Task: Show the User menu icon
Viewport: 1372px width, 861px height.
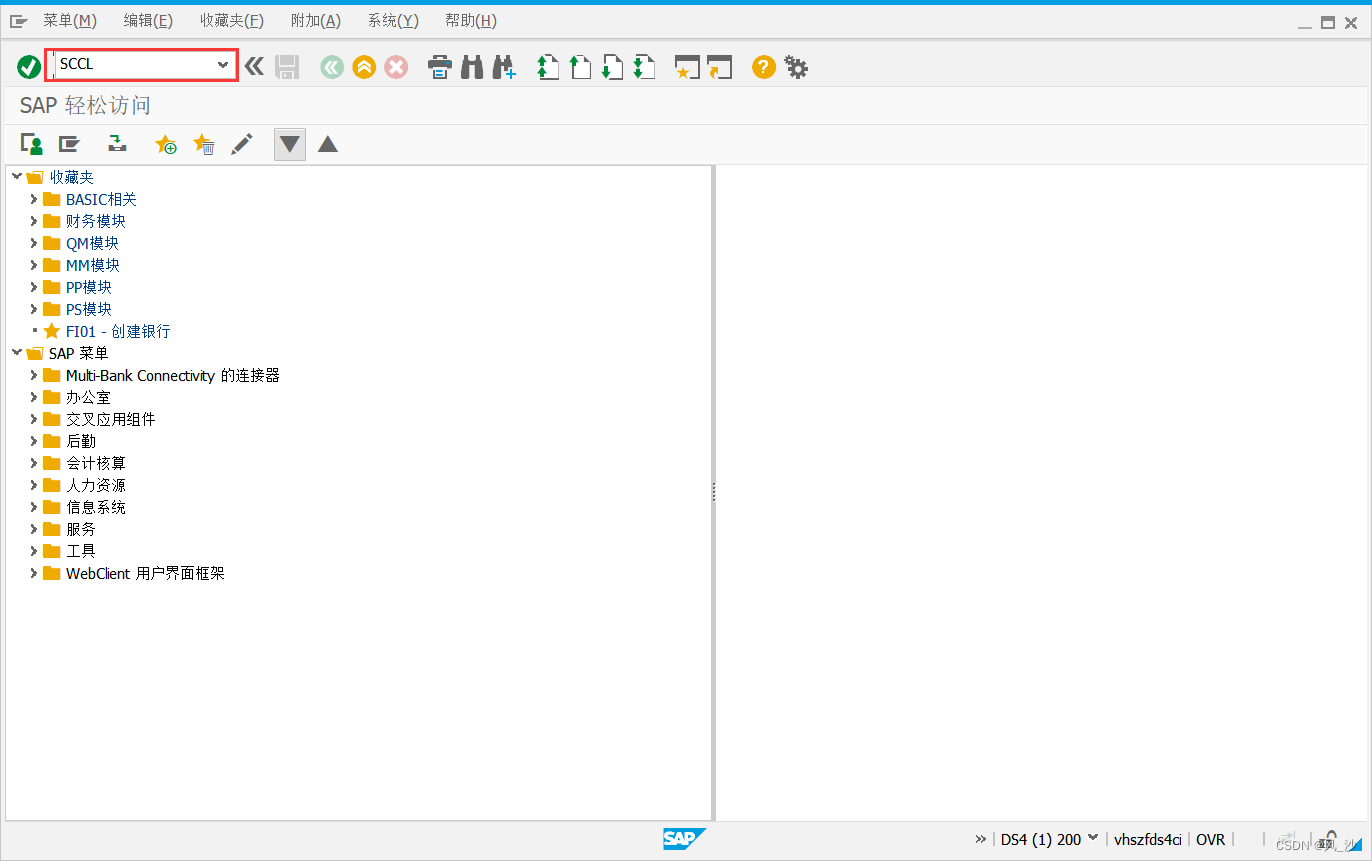Action: click(x=32, y=144)
